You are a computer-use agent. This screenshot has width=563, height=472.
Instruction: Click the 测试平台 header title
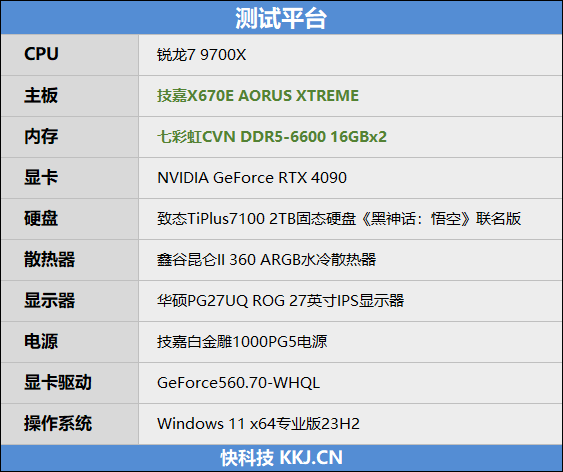(x=281, y=18)
